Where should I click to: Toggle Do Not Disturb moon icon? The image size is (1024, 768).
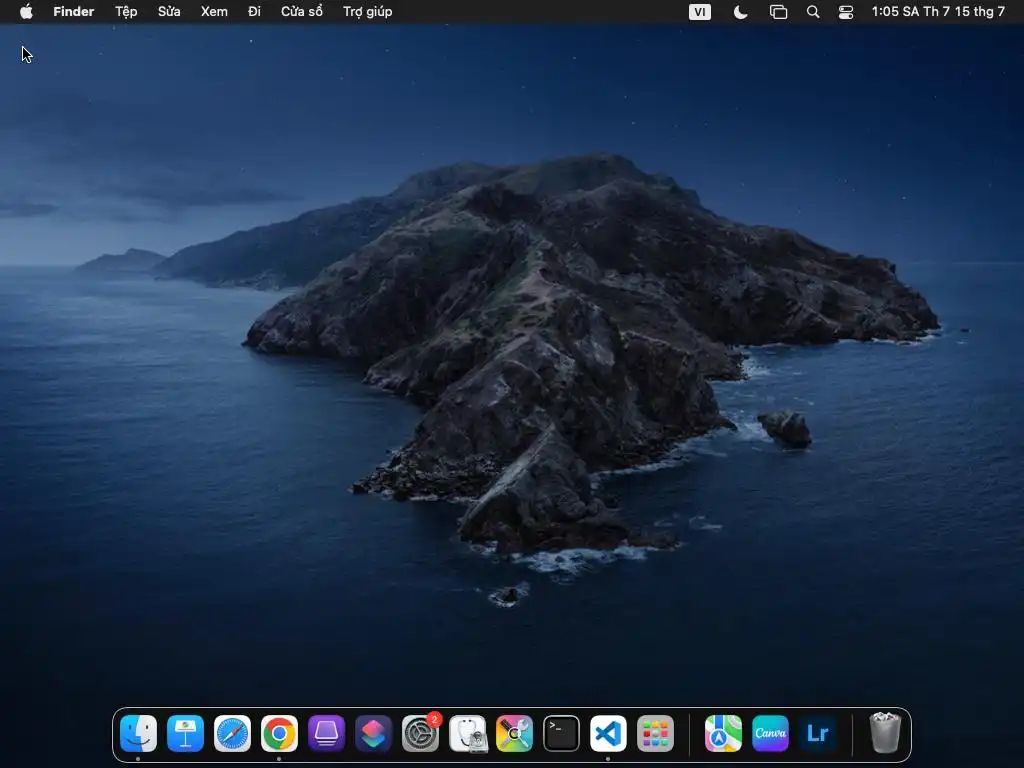[741, 12]
